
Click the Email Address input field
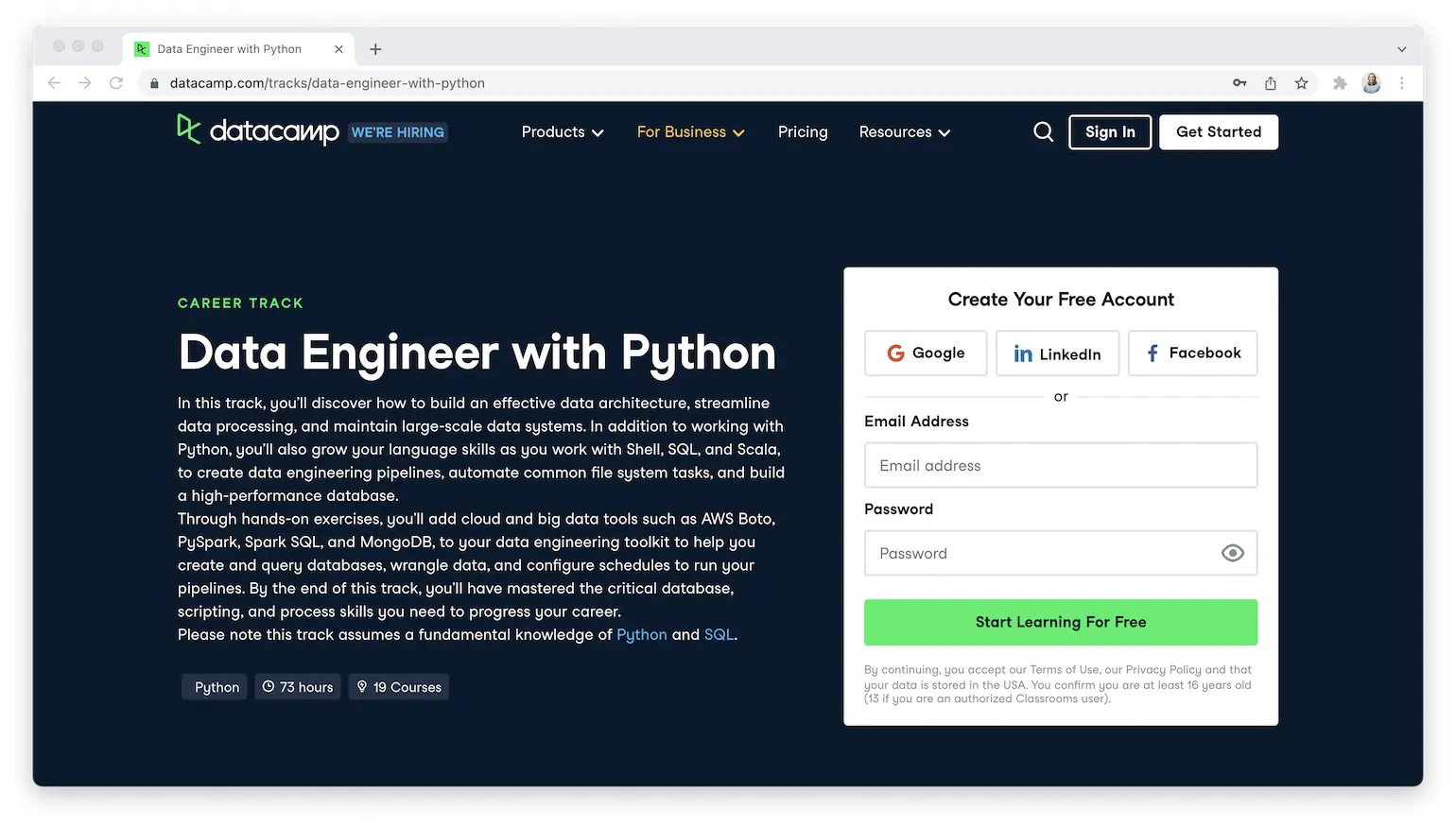pos(1060,465)
